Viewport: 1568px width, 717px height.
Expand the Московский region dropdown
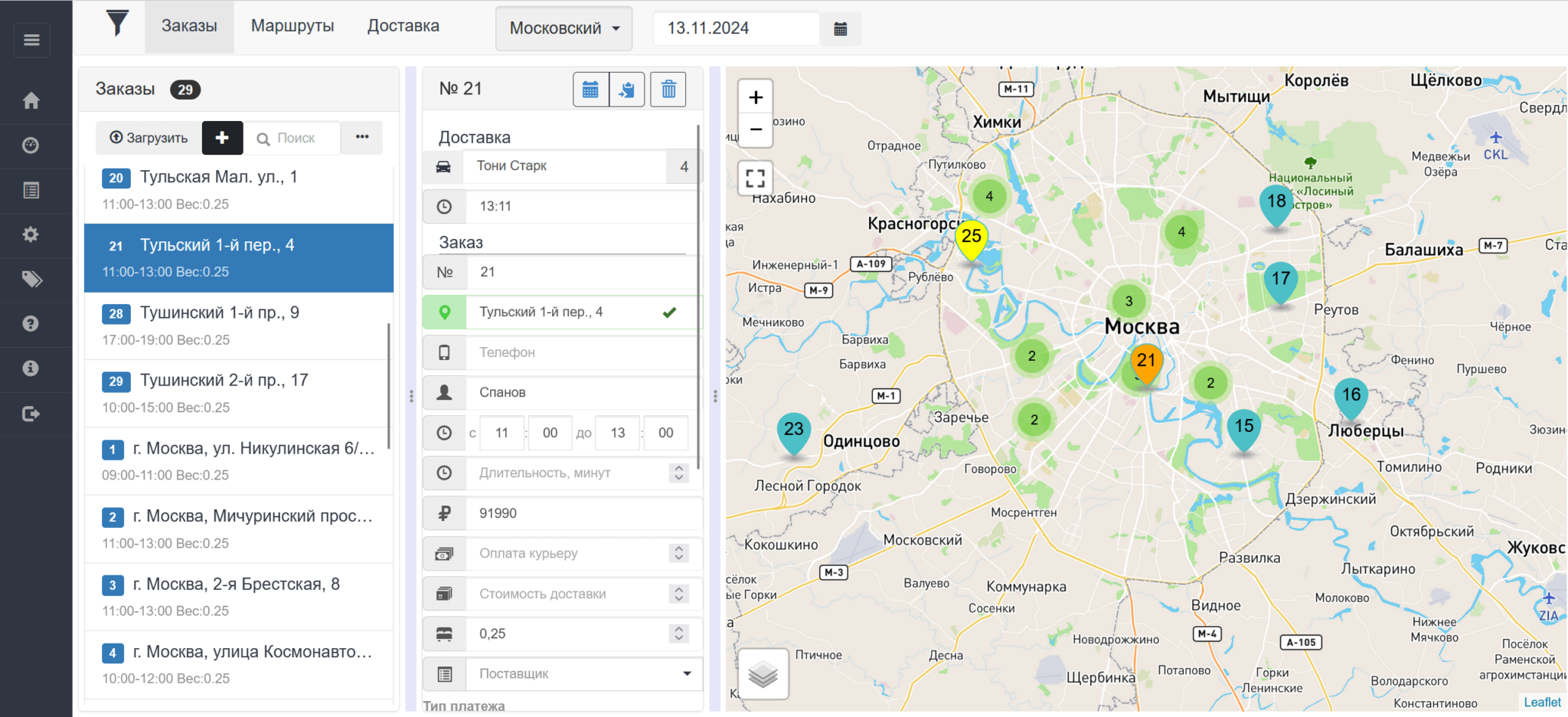pyautogui.click(x=563, y=29)
